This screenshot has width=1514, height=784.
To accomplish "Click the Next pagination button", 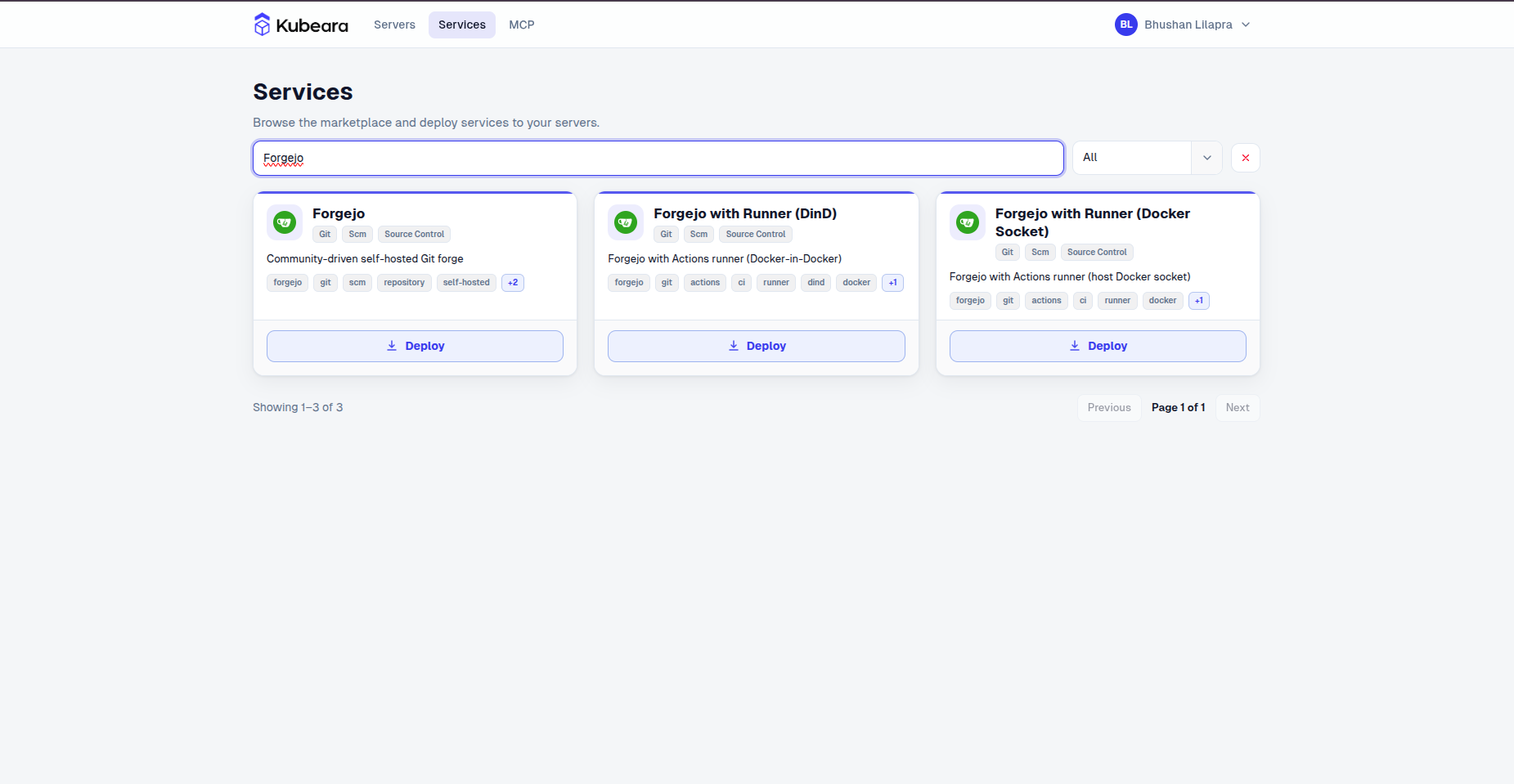I will coord(1238,408).
